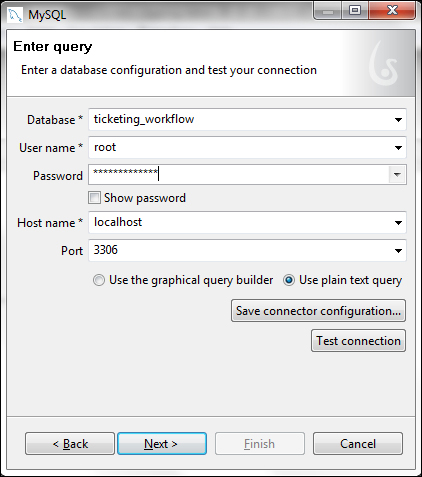Screen dimensions: 422x477
Task: Cancel the MySQL connector wizard
Action: click(358, 444)
